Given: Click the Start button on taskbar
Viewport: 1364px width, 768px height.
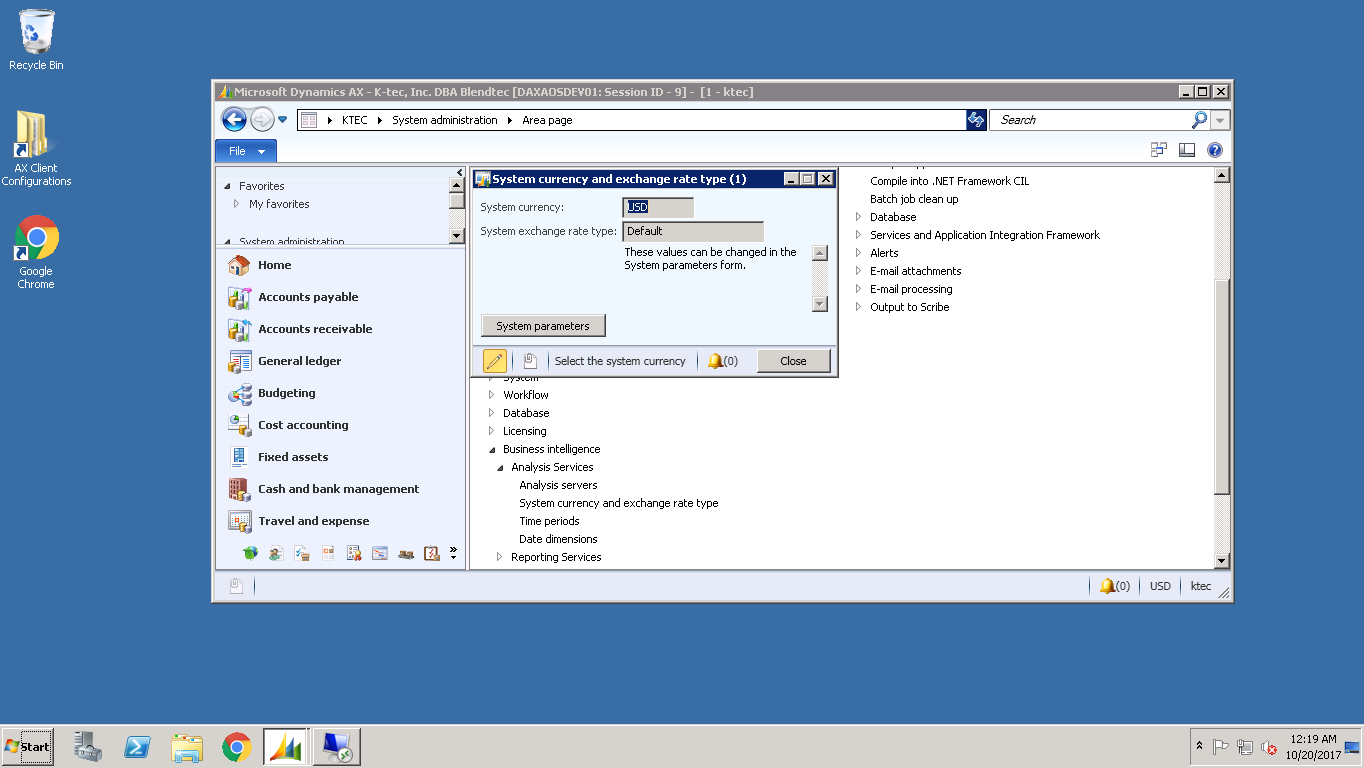Looking at the screenshot, I should click(x=28, y=747).
